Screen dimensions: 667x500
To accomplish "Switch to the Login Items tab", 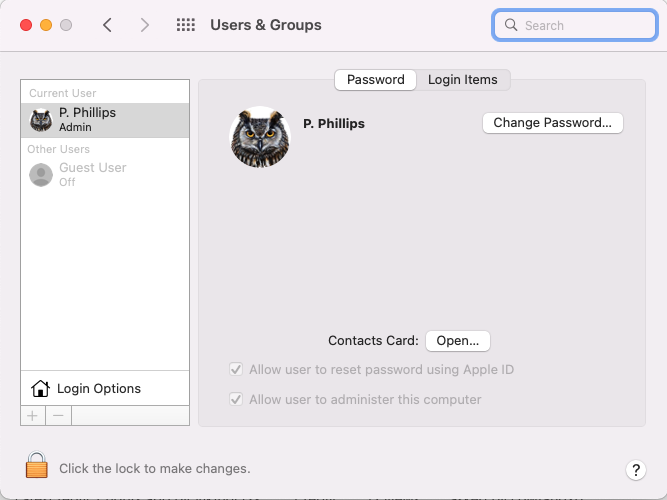I will pos(463,80).
